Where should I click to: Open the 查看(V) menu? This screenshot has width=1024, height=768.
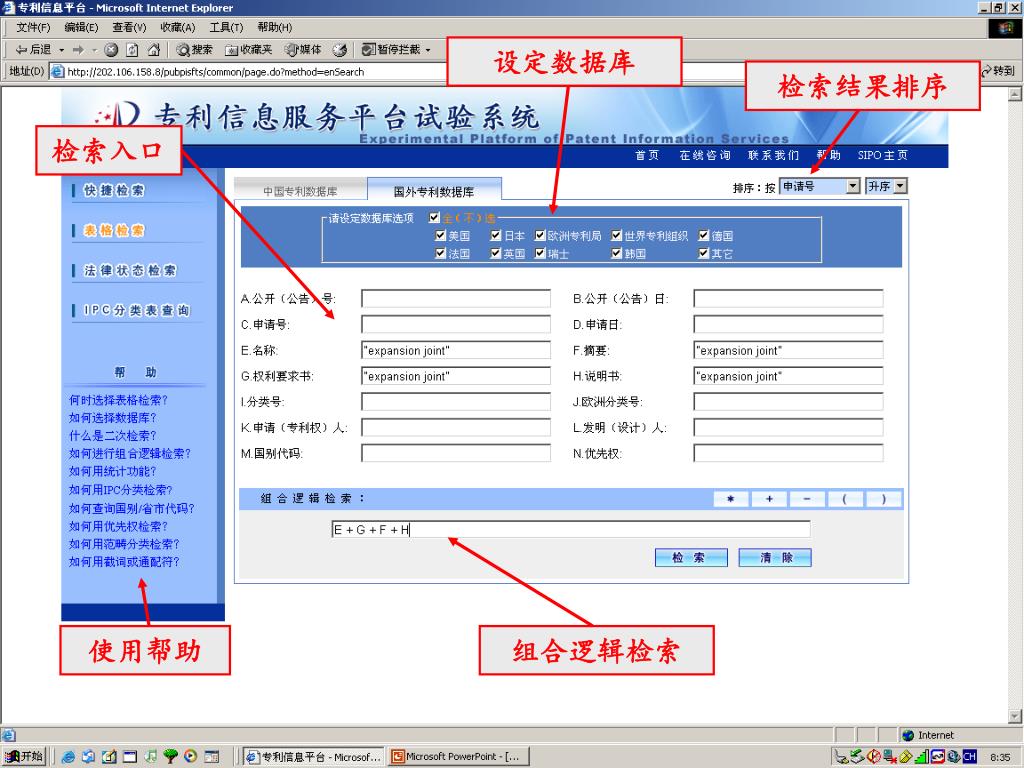[x=129, y=27]
